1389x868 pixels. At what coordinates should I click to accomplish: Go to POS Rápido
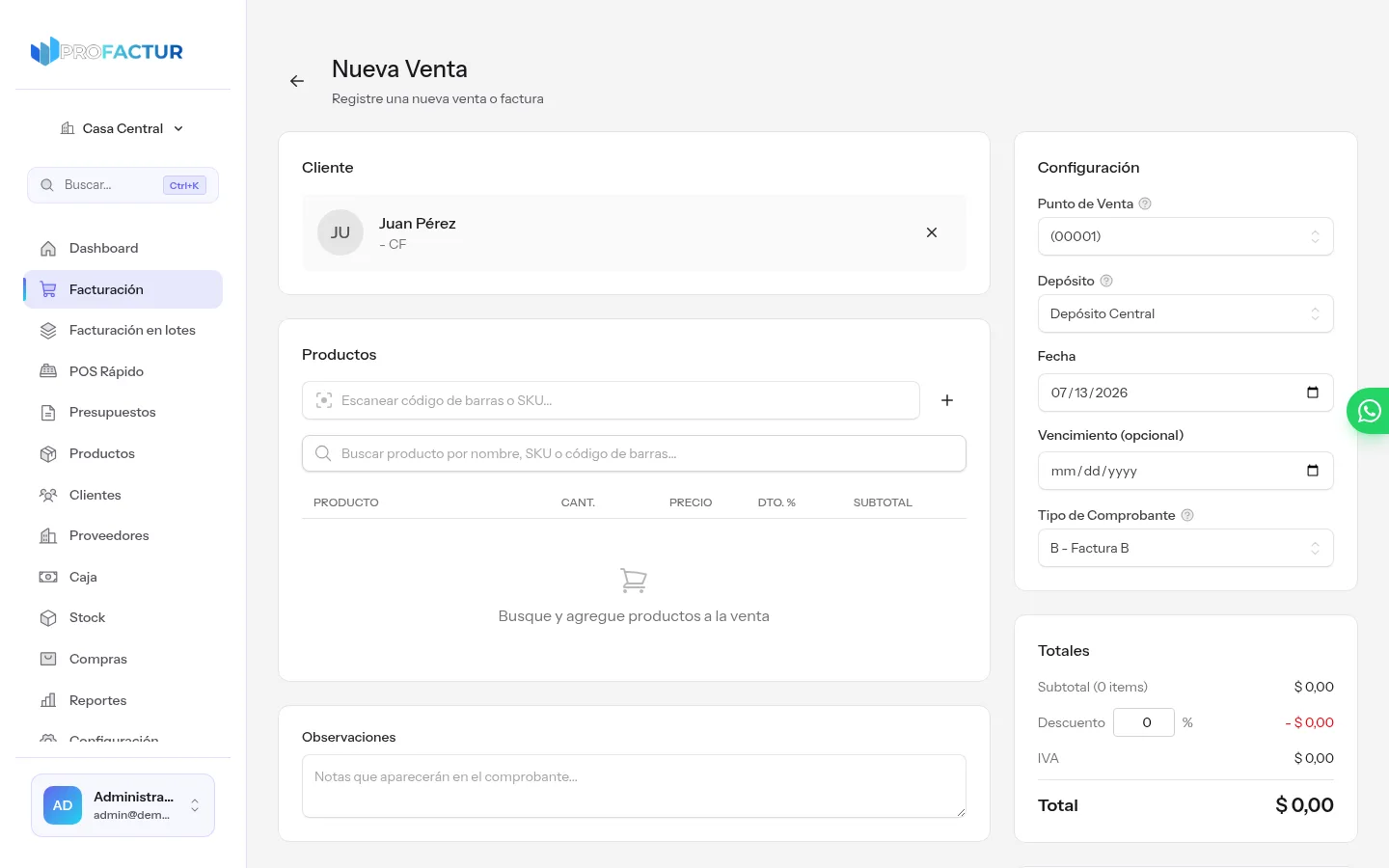coord(123,371)
